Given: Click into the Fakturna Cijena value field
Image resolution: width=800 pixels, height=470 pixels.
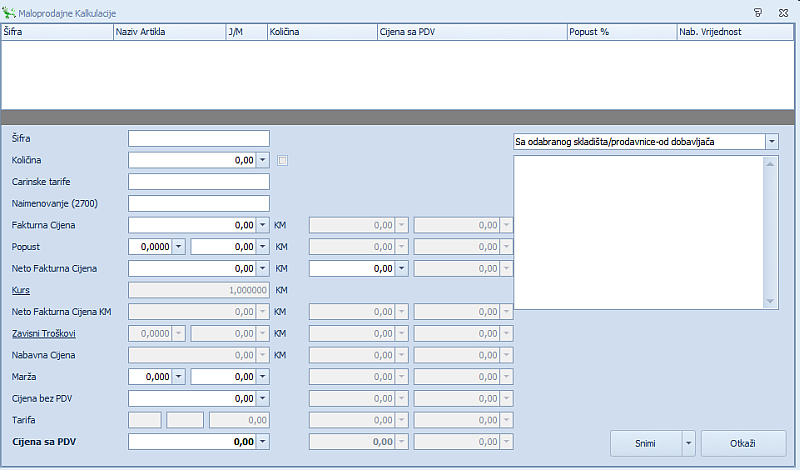Looking at the screenshot, I should (x=192, y=225).
